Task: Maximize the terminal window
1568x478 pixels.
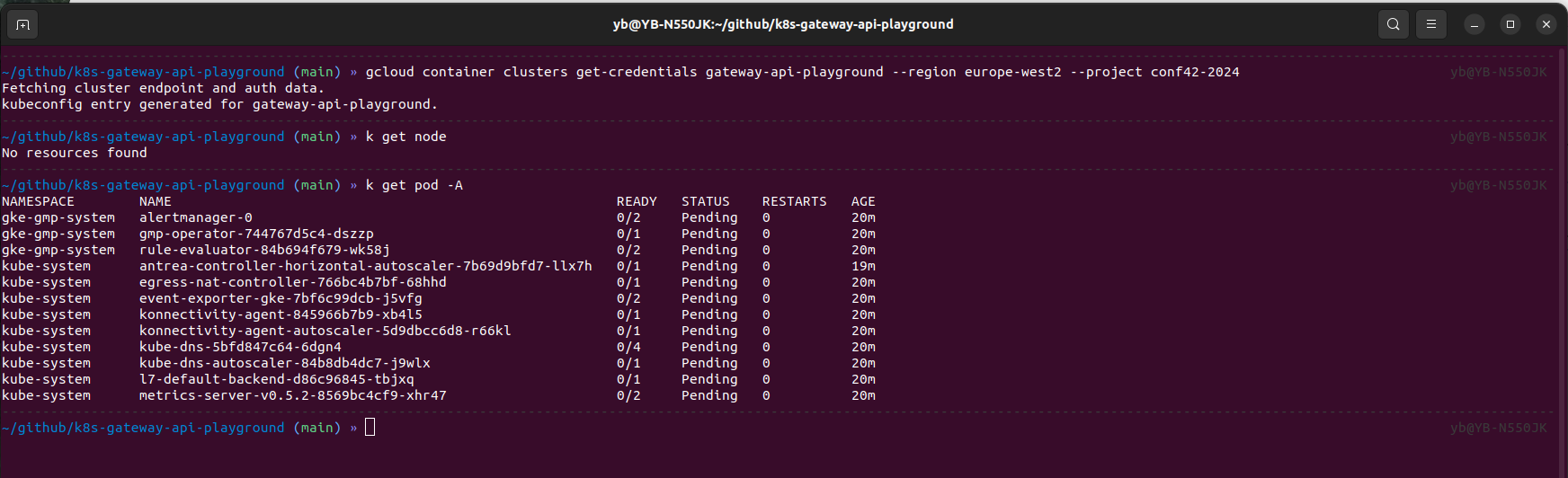Action: [1510, 24]
